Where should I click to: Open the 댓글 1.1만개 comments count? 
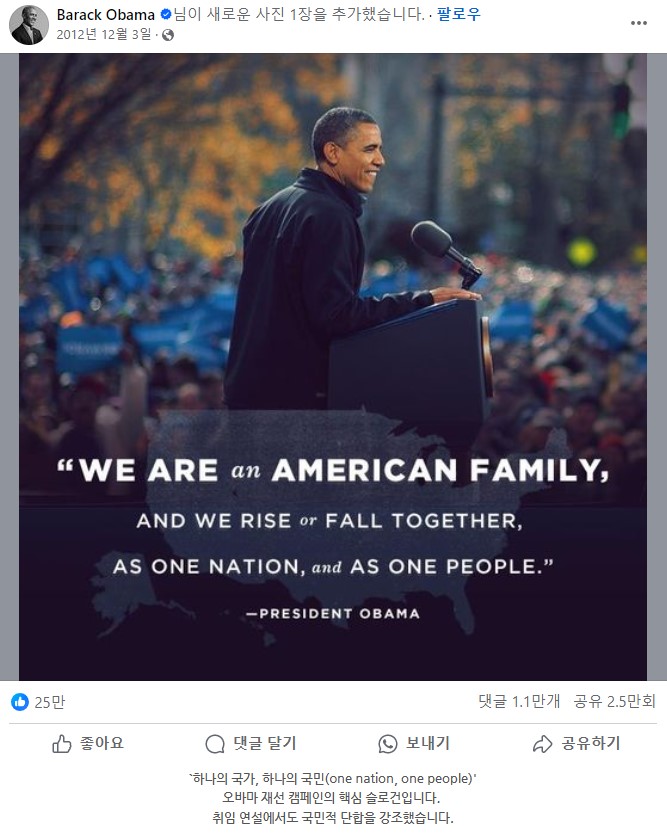tap(519, 701)
